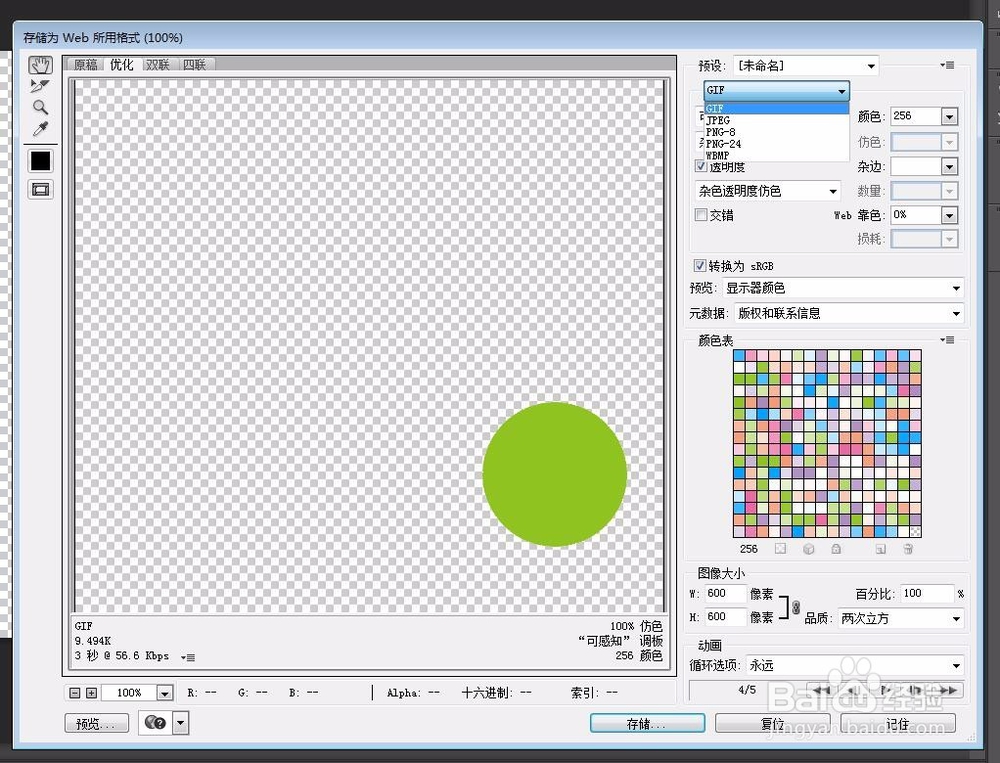Switch to the 双联 tab
The height and width of the screenshot is (763, 1000).
158,64
